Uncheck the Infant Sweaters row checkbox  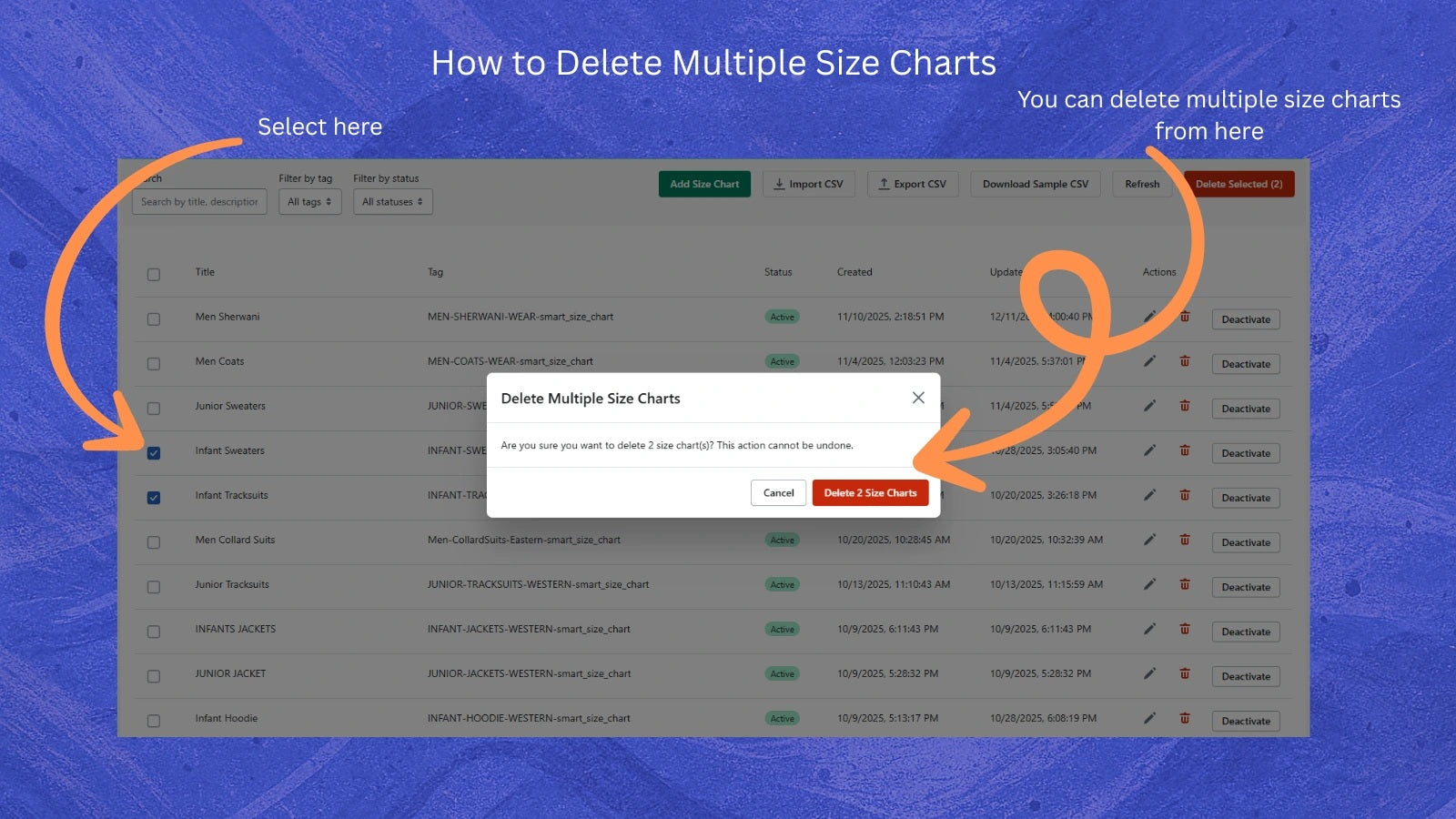(x=153, y=451)
